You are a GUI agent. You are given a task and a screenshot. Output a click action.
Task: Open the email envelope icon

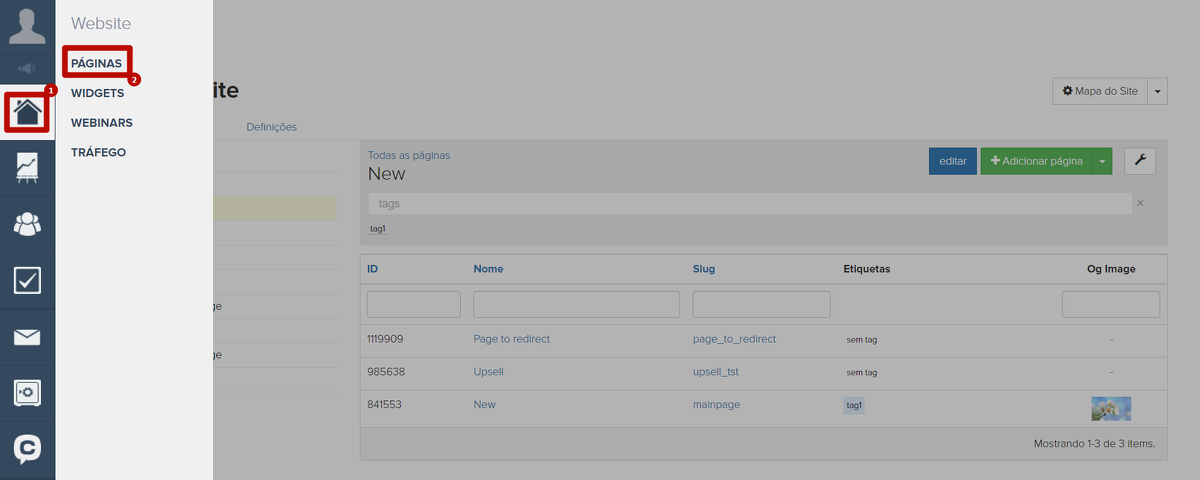pyautogui.click(x=27, y=337)
